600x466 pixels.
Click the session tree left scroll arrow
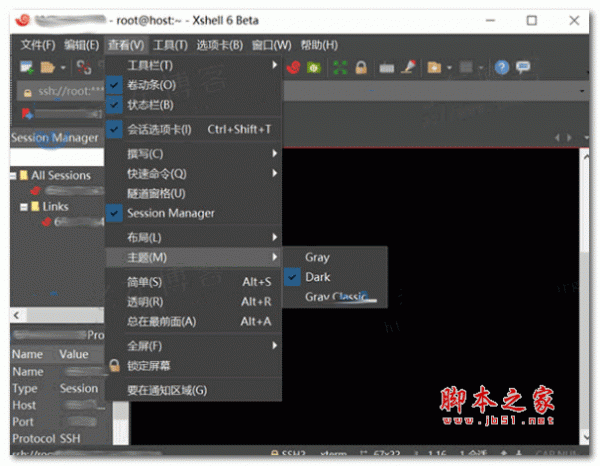pyautogui.click(x=16, y=315)
